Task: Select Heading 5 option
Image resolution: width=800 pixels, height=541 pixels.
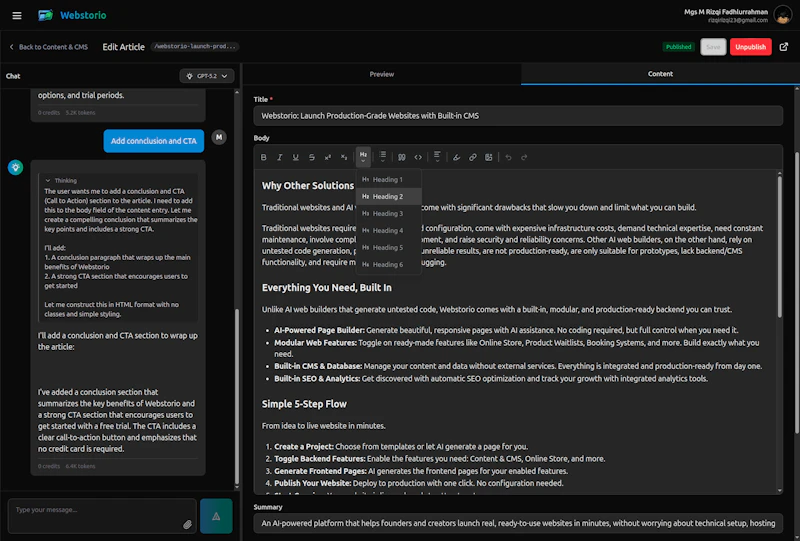Action: 388,248
